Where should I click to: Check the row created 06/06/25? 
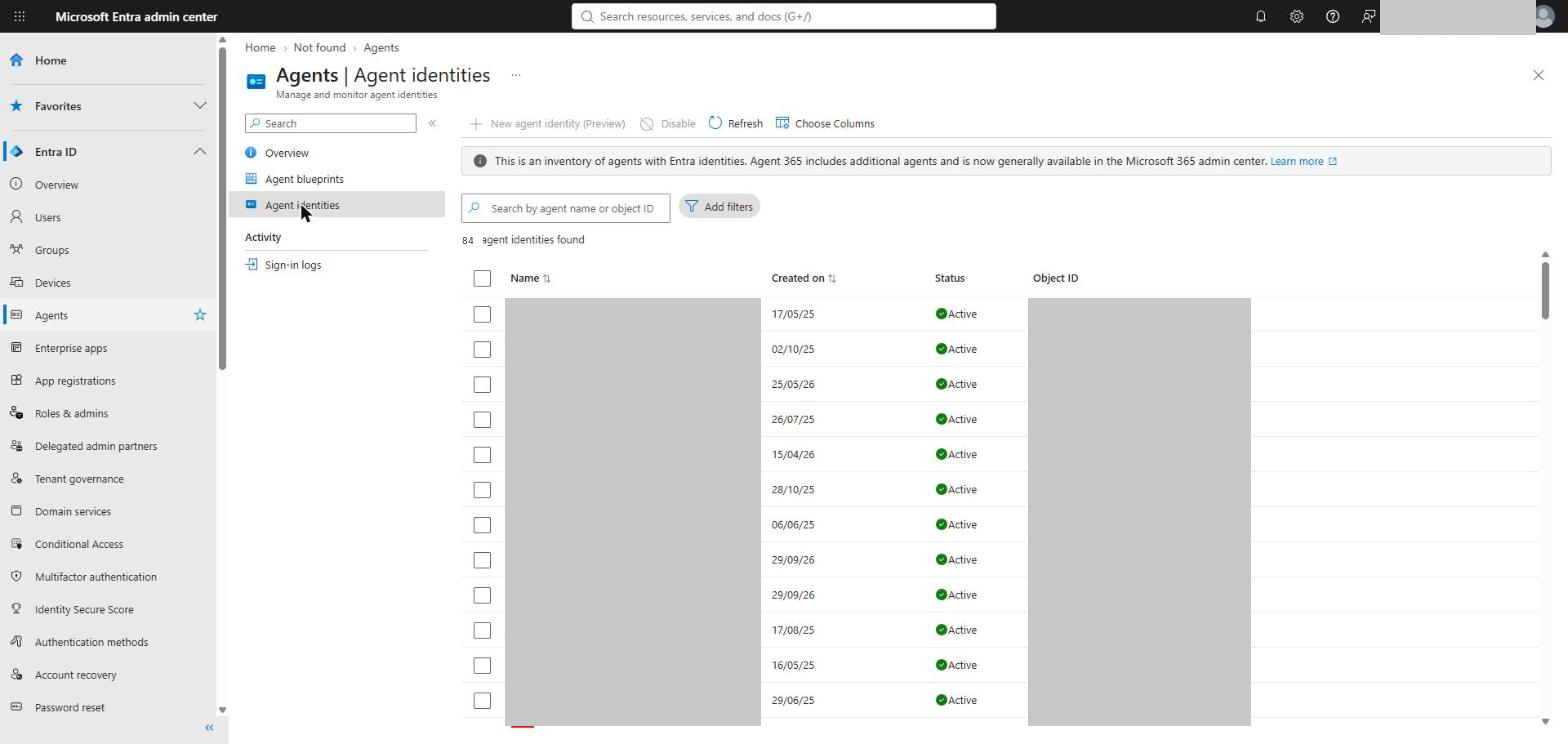click(x=482, y=525)
